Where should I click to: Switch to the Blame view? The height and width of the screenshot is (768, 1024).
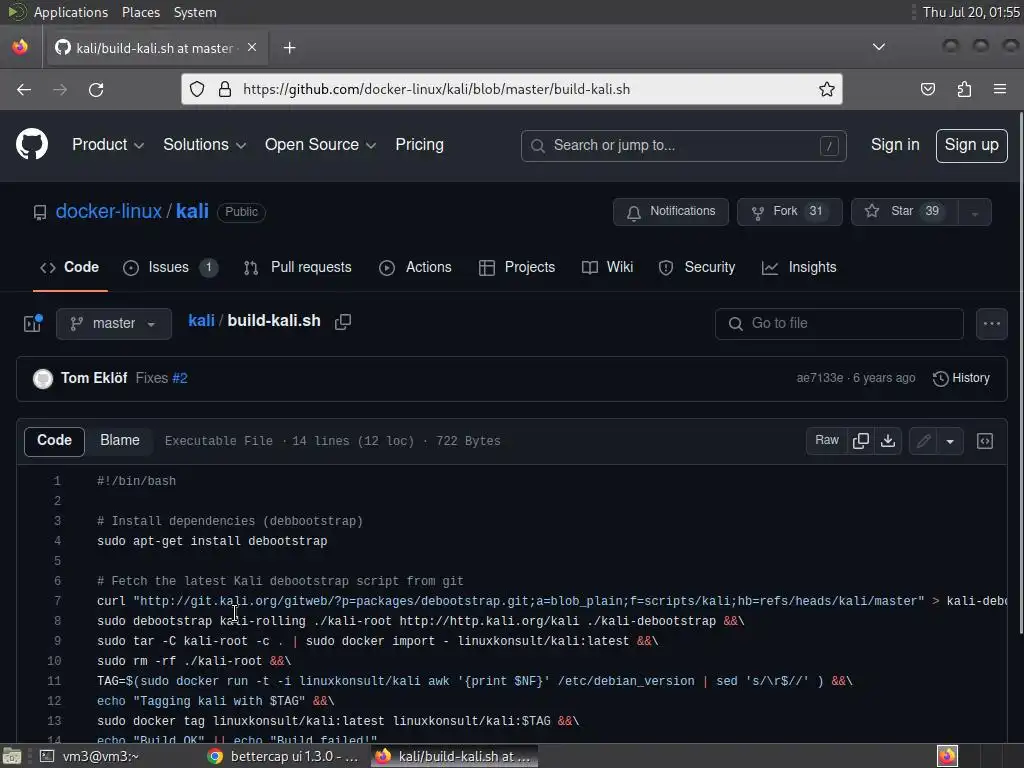click(120, 441)
